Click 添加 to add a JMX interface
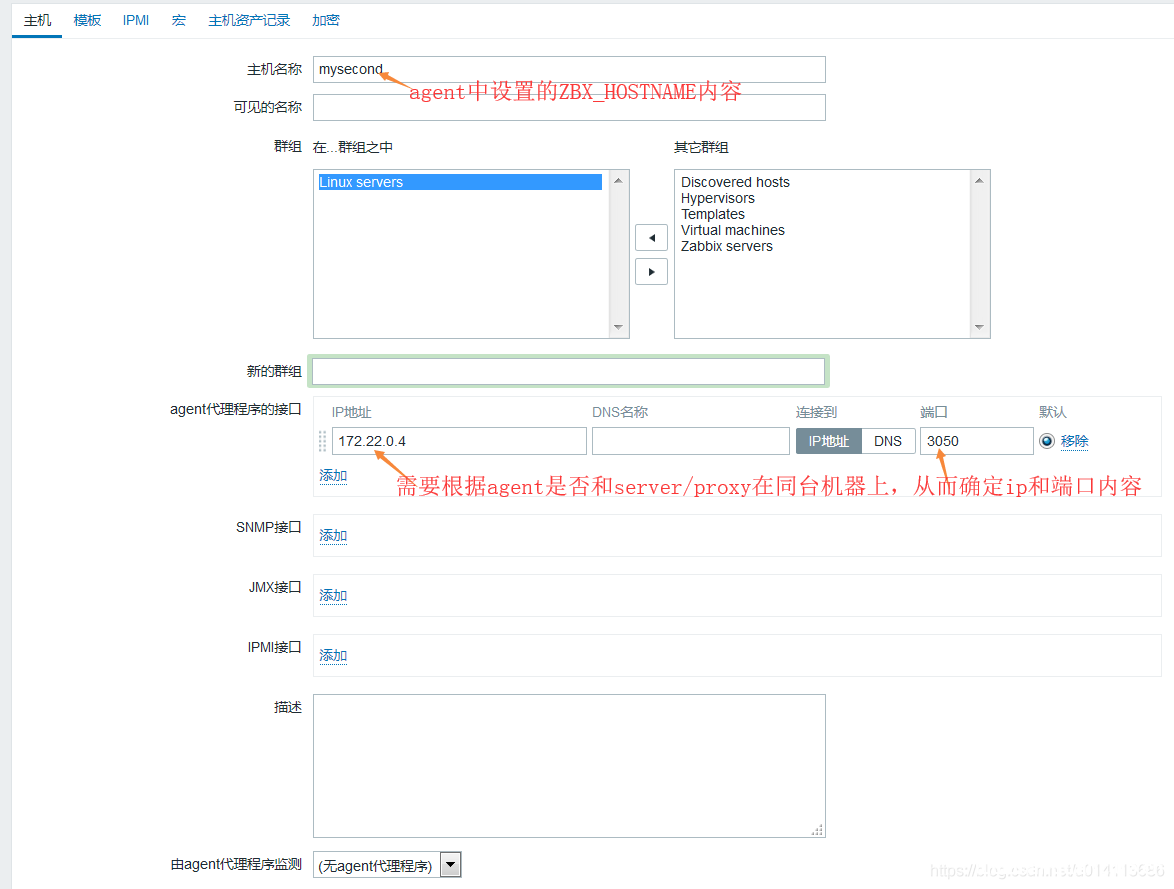Viewport: 1174px width, 889px height. pyautogui.click(x=332, y=595)
